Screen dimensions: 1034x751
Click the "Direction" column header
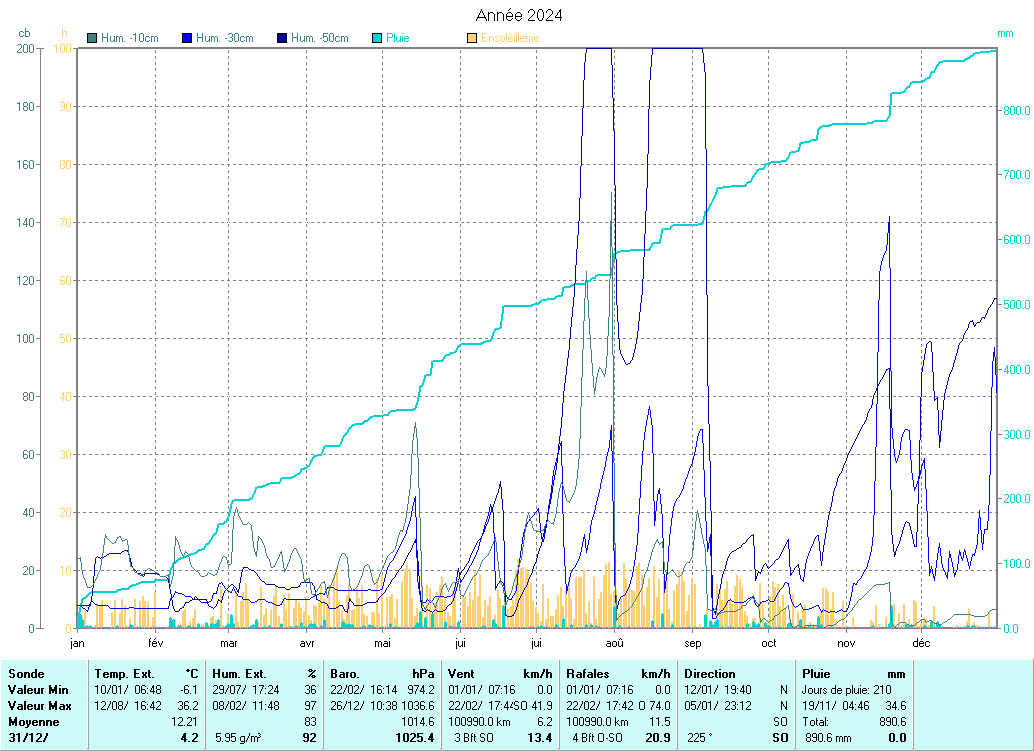709,674
